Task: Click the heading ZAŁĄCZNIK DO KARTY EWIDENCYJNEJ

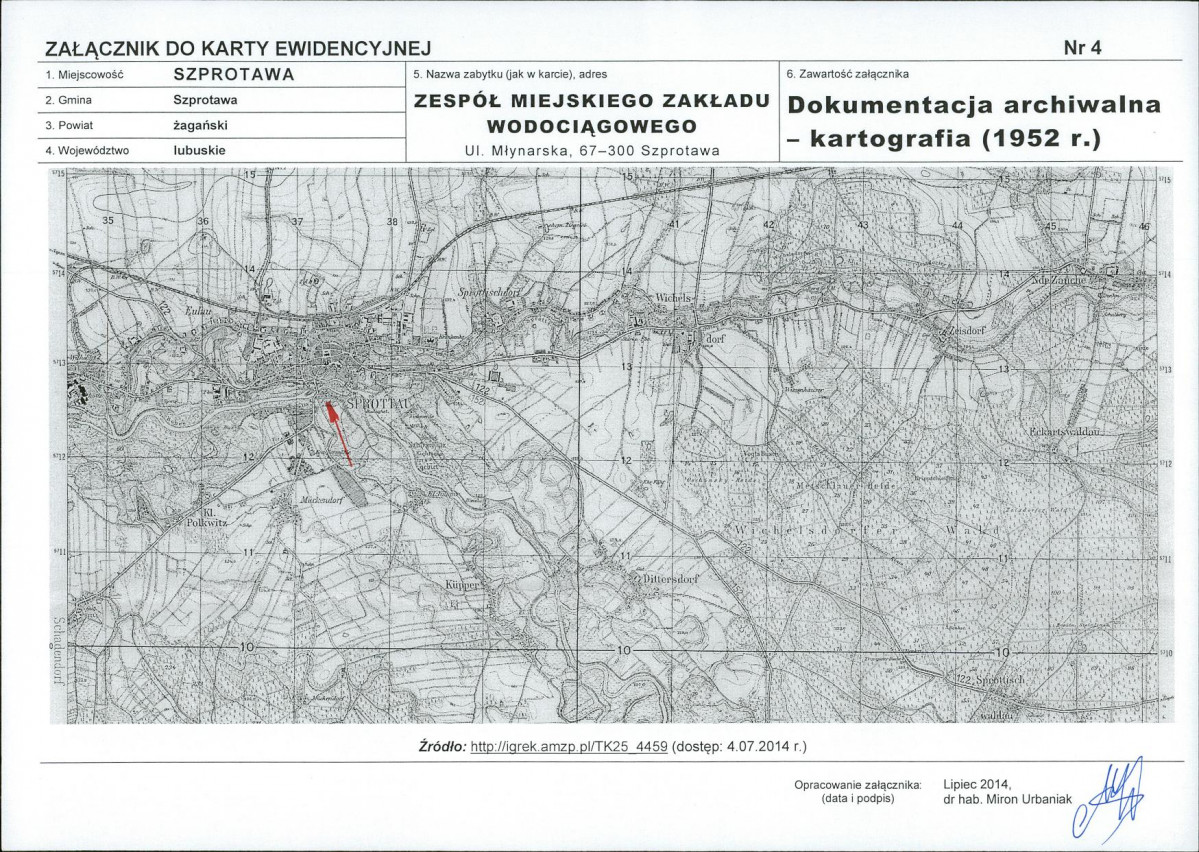Action: coord(238,48)
